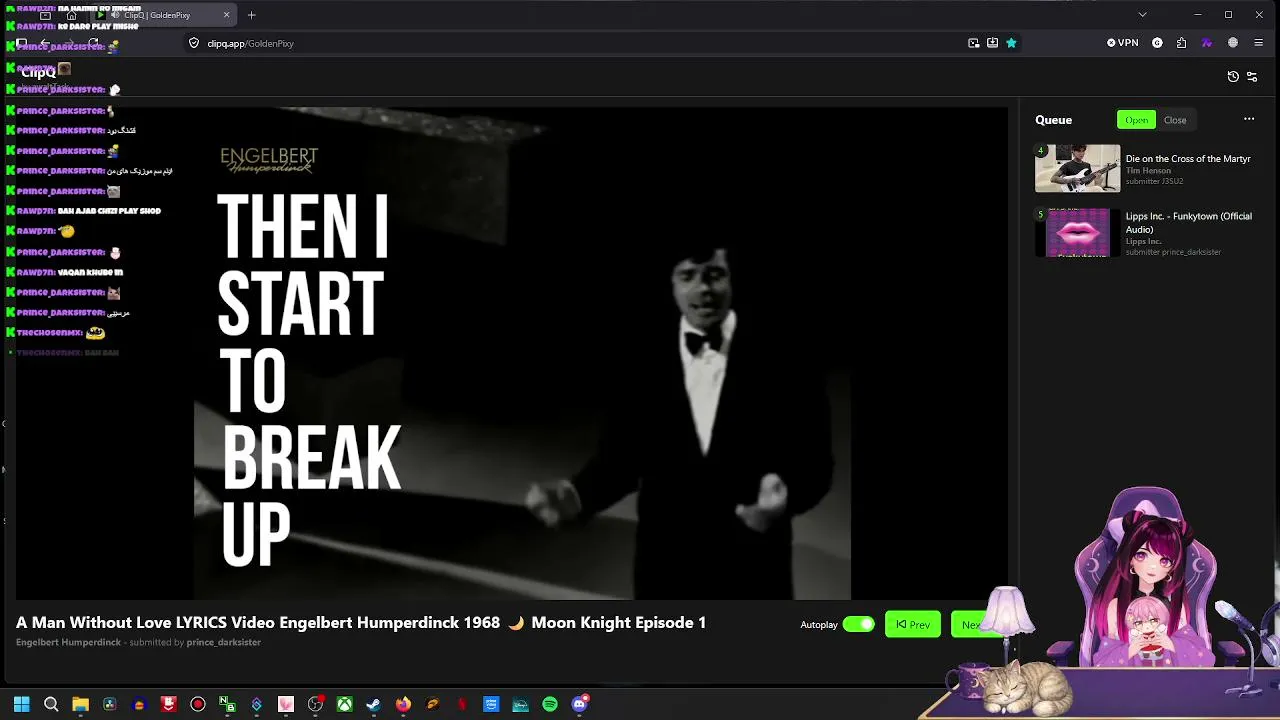The image size is (1280, 720).
Task: Set the queue to Open
Action: point(1136,120)
